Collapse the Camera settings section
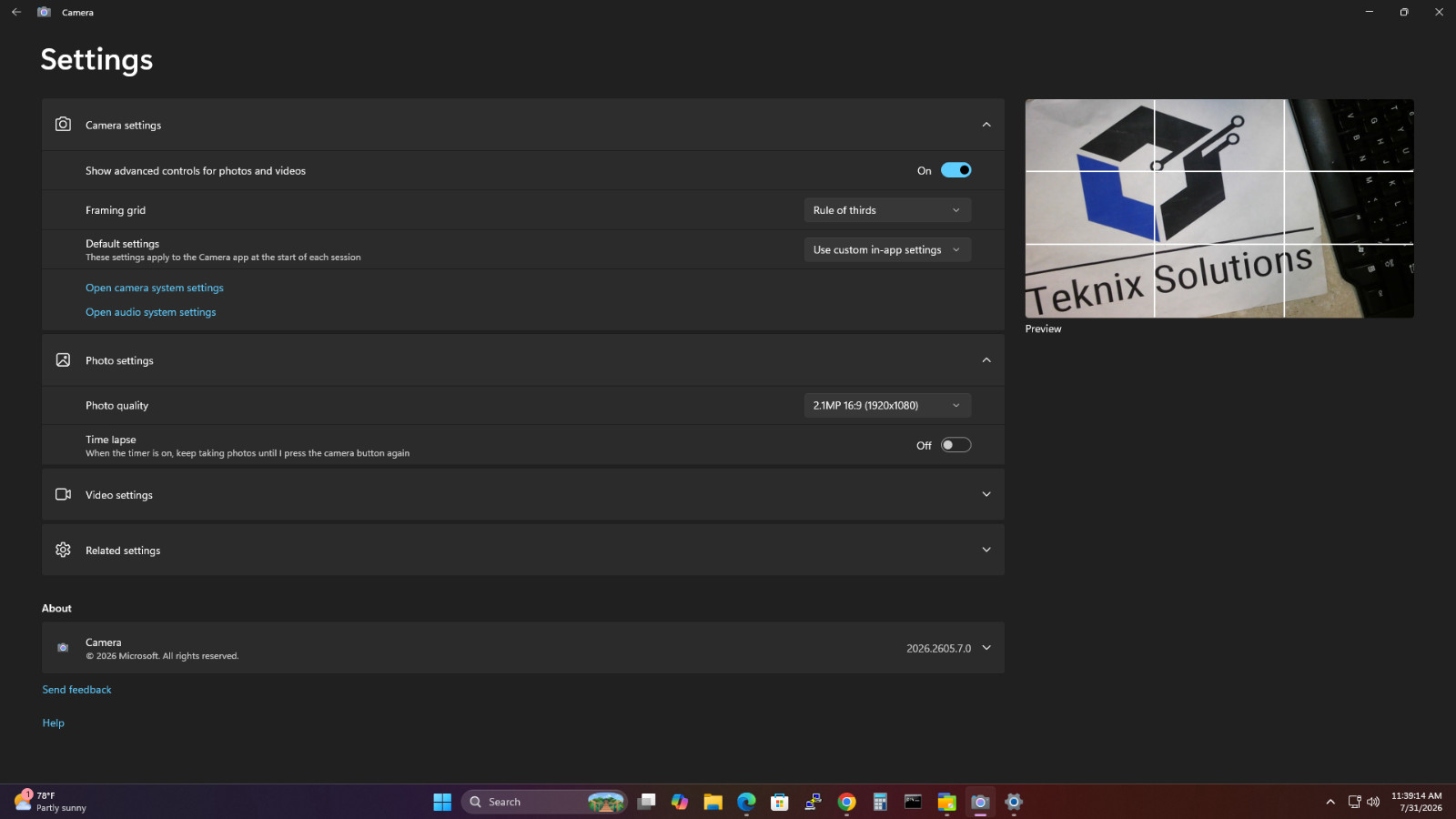Image resolution: width=1456 pixels, height=819 pixels. point(986,125)
